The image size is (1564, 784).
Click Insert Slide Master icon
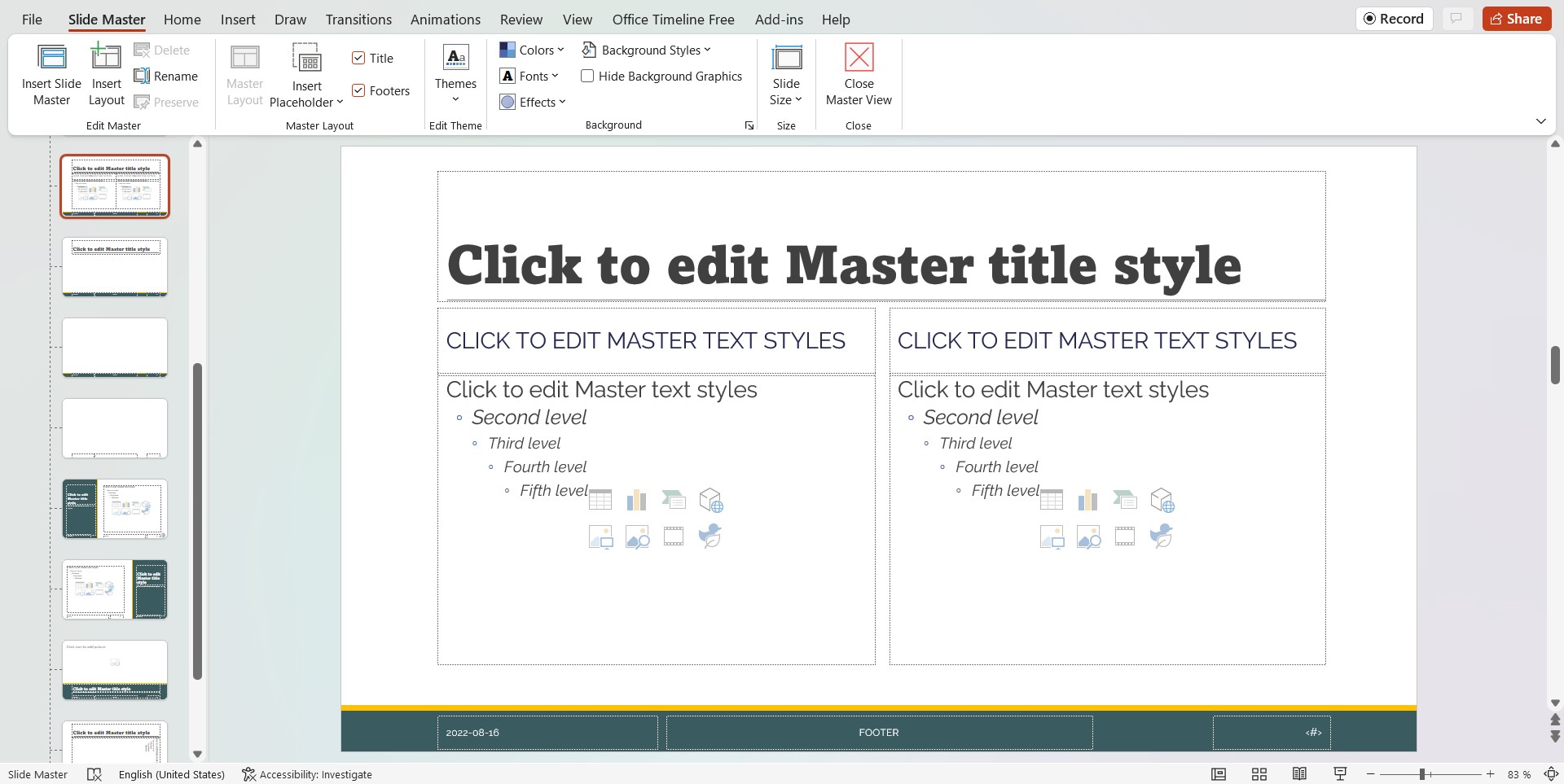coord(51,73)
